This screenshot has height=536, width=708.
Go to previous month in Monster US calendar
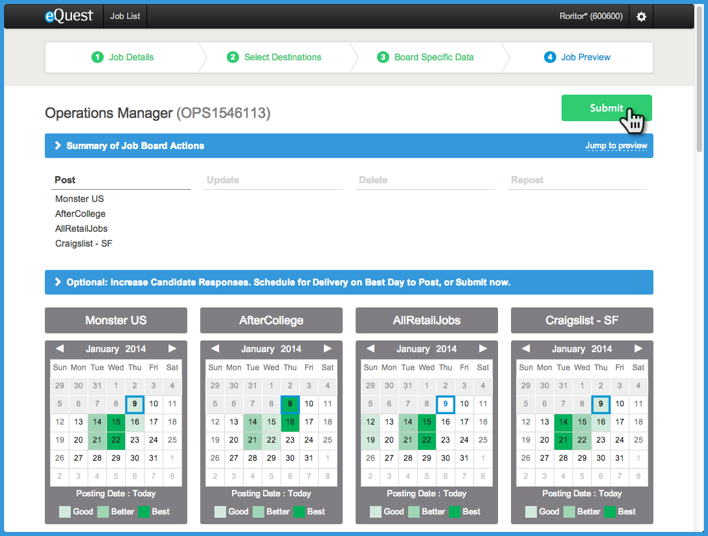60,349
